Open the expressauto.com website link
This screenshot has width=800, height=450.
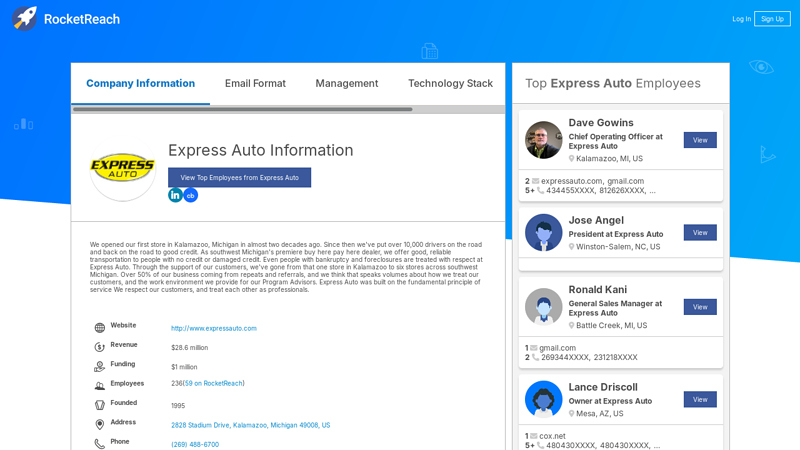point(214,329)
